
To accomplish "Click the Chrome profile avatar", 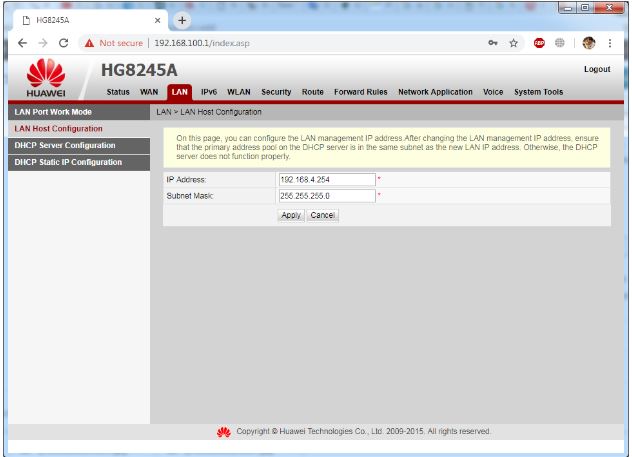I will point(589,43).
